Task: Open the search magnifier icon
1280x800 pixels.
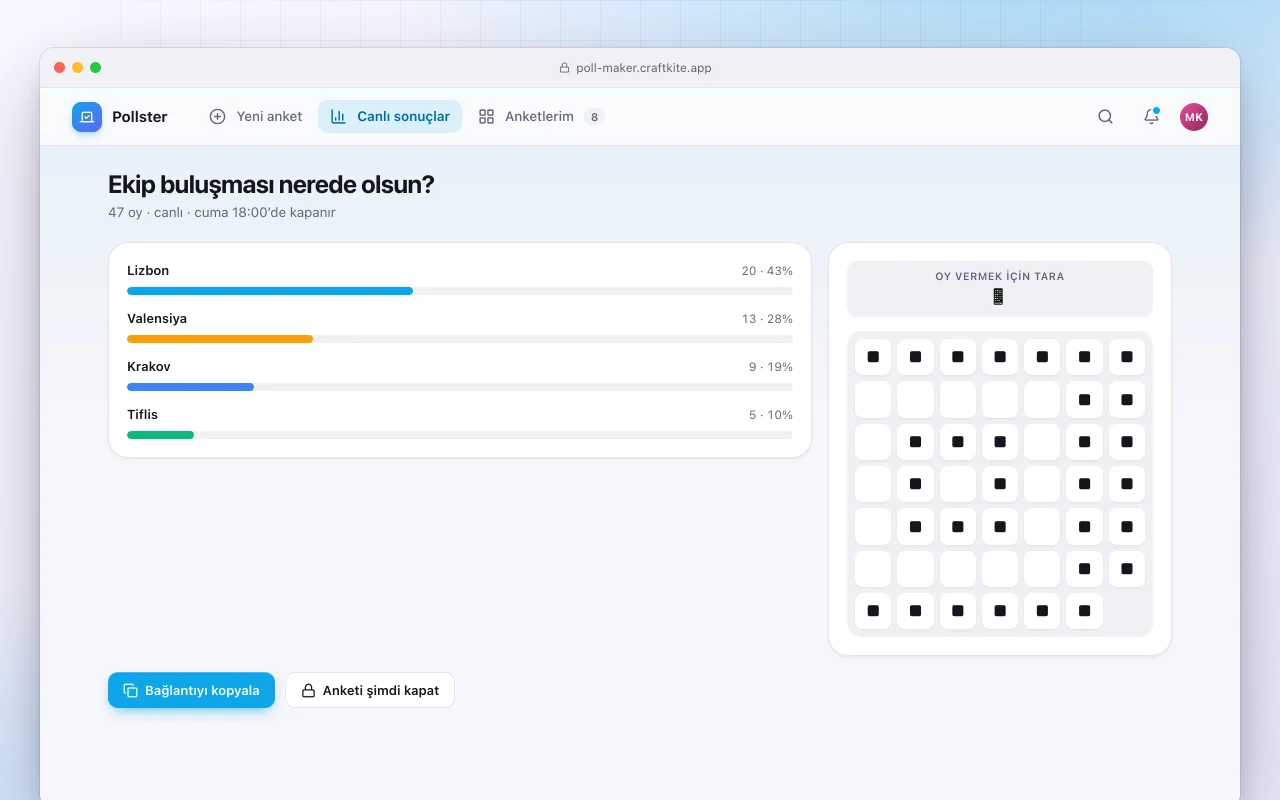Action: pyautogui.click(x=1105, y=117)
